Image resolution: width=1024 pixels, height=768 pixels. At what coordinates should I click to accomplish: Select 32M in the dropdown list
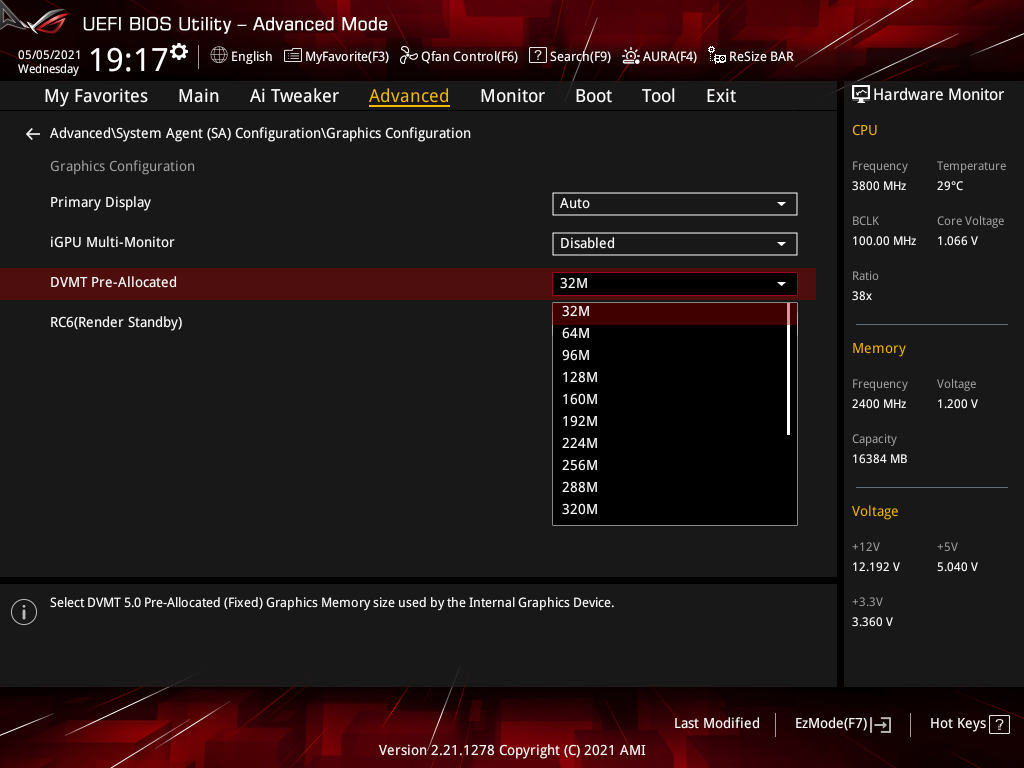coord(670,312)
